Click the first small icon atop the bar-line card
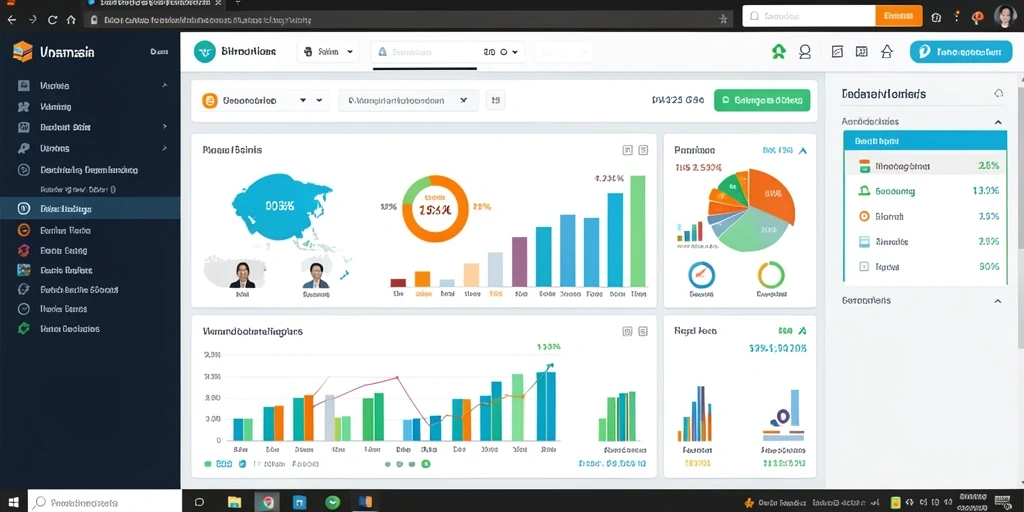The image size is (1024, 512). pos(627,332)
